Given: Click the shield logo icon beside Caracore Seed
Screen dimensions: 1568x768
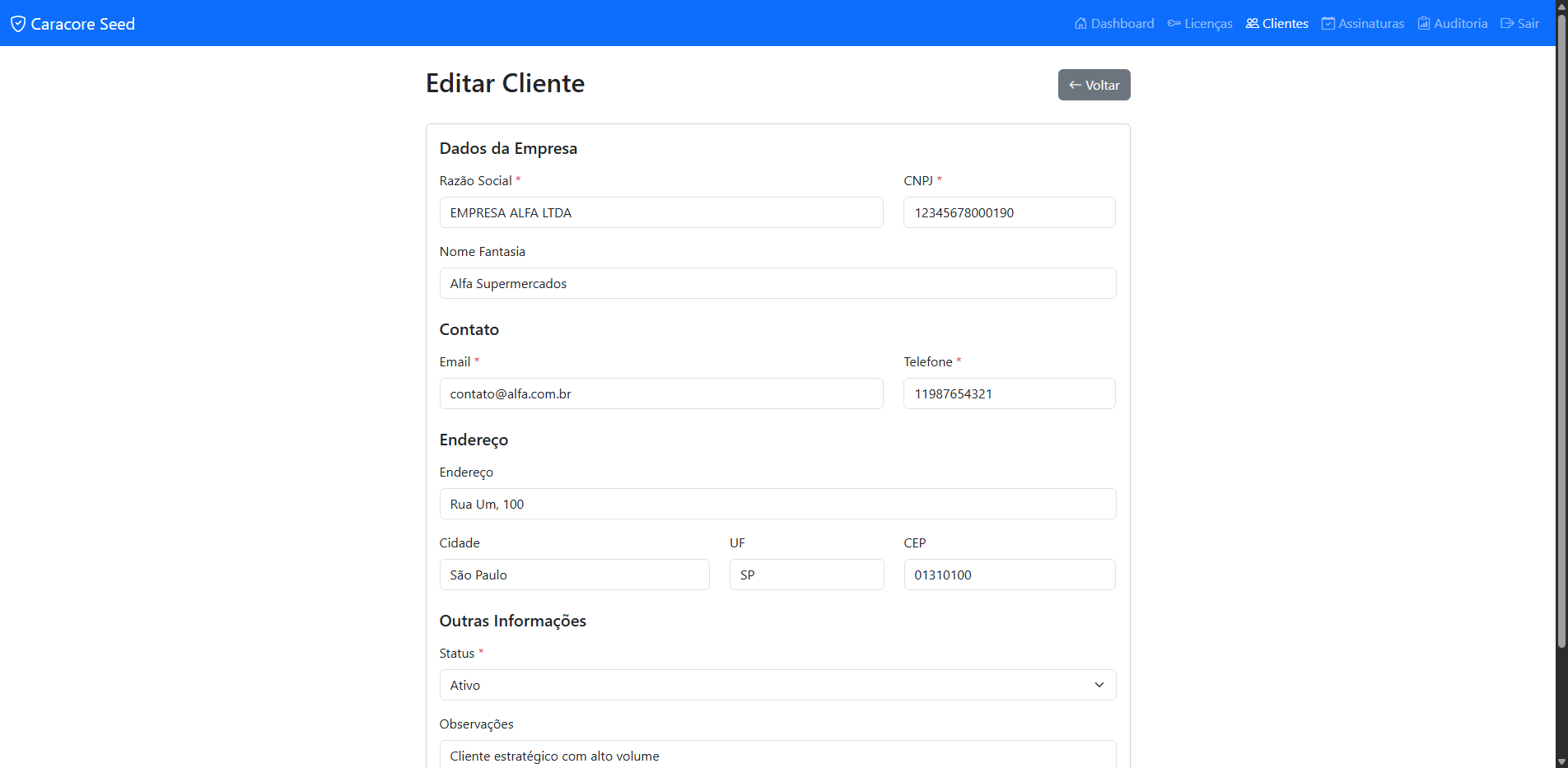Looking at the screenshot, I should pos(18,23).
